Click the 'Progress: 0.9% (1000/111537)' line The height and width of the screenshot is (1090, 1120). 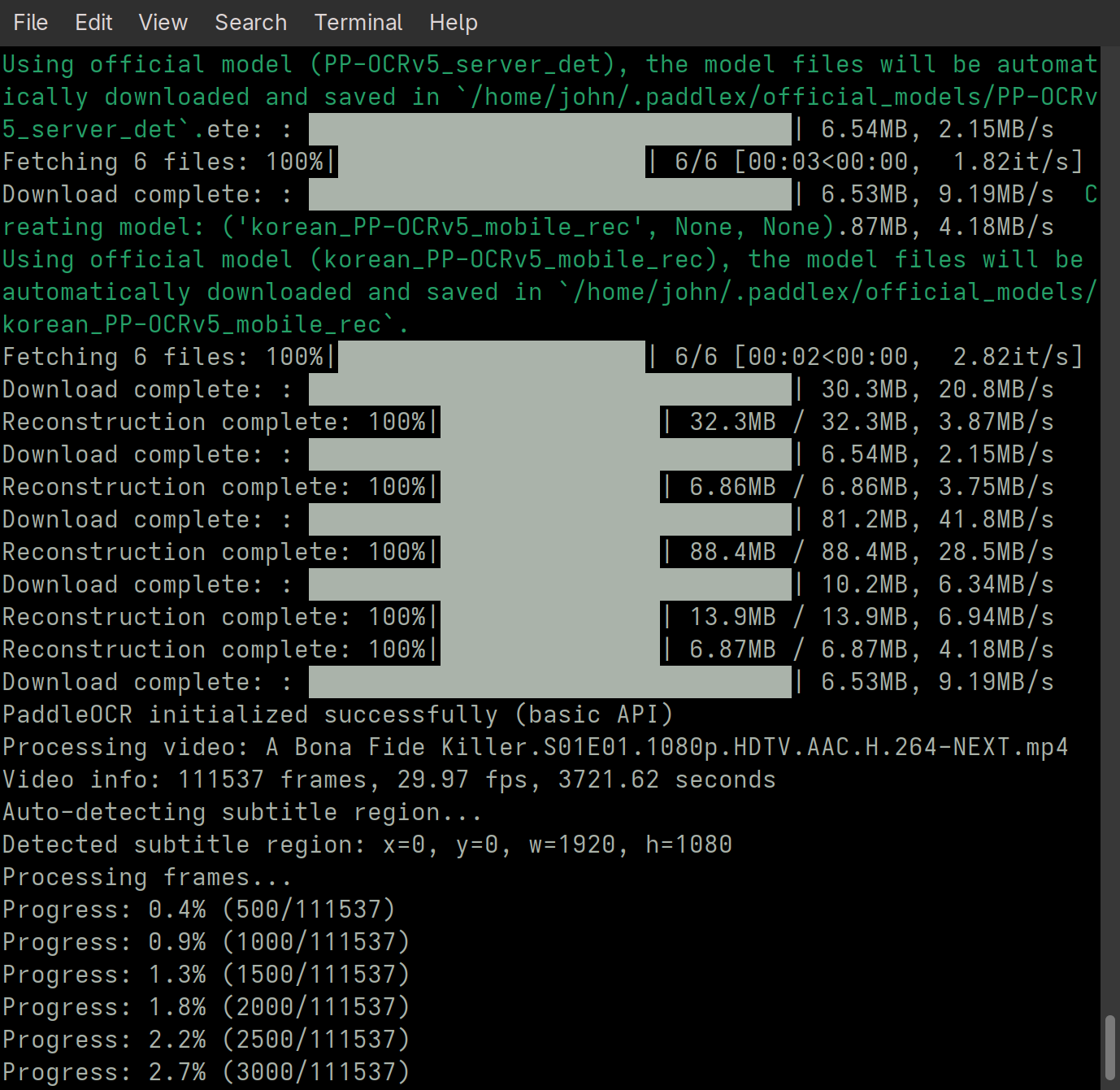pos(206,942)
